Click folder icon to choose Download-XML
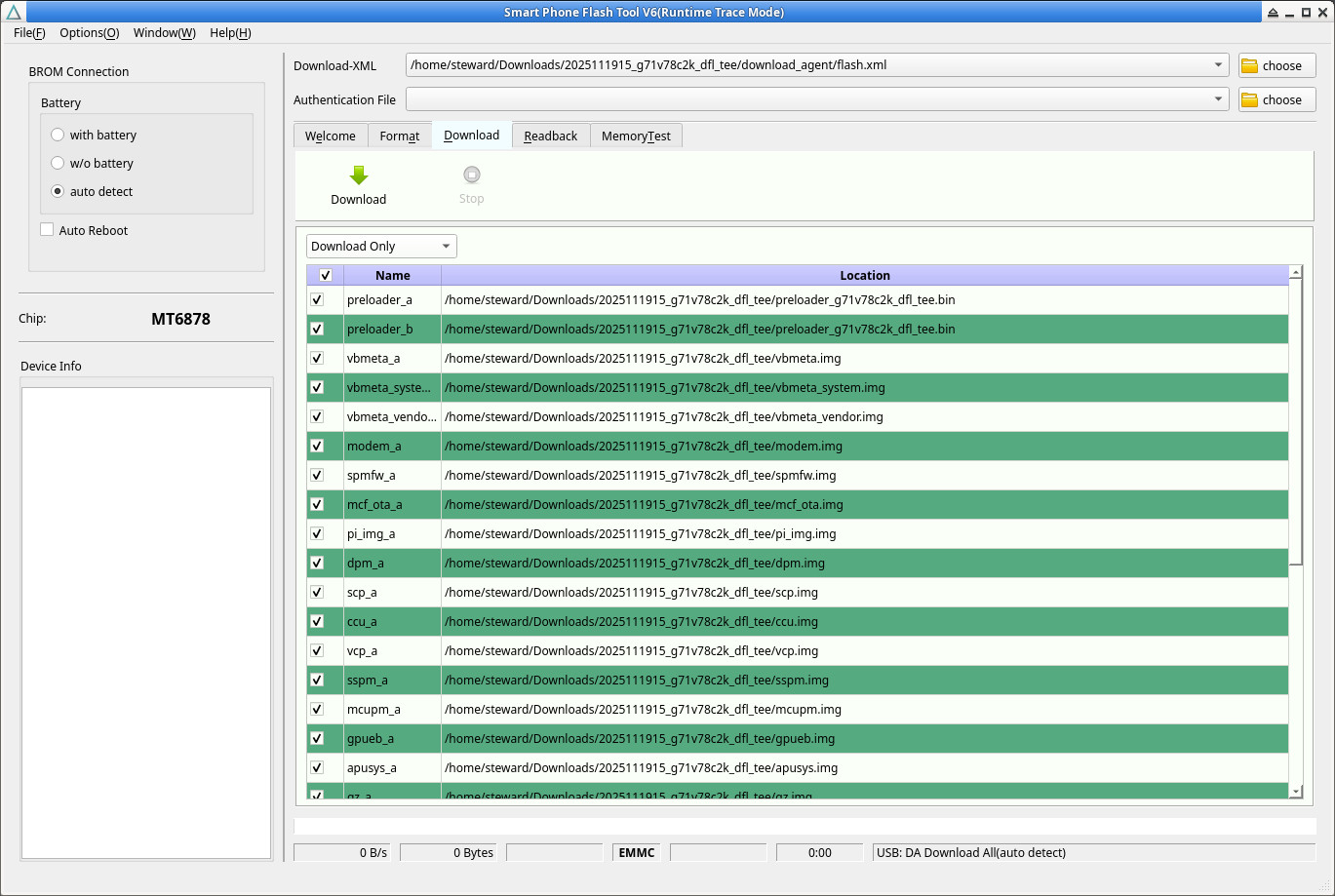The image size is (1335, 896). point(1249,66)
